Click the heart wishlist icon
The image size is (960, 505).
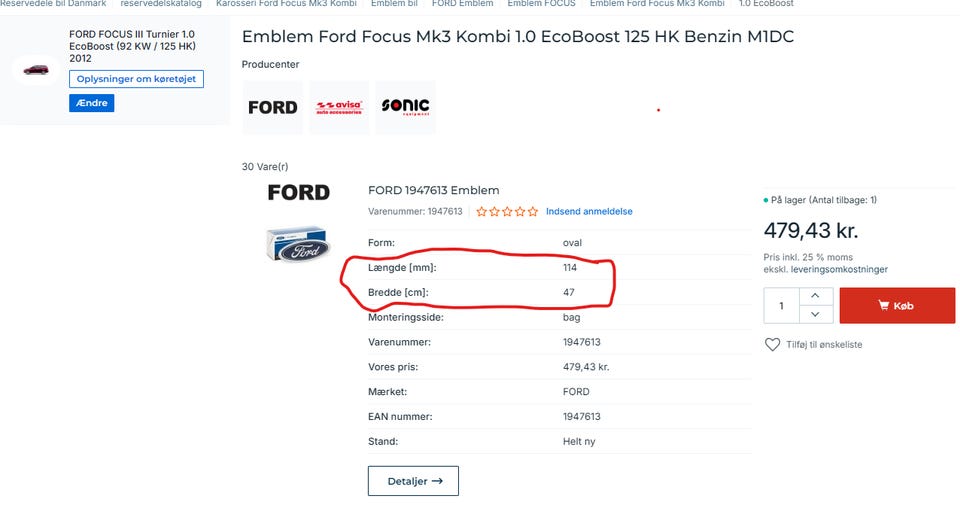pos(772,344)
